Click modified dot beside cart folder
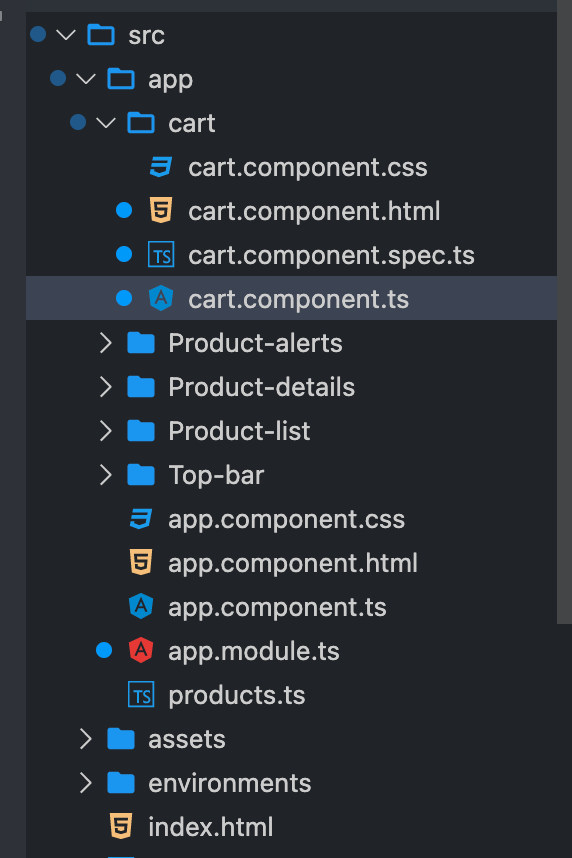The width and height of the screenshot is (572, 858). pyautogui.click(x=78, y=122)
